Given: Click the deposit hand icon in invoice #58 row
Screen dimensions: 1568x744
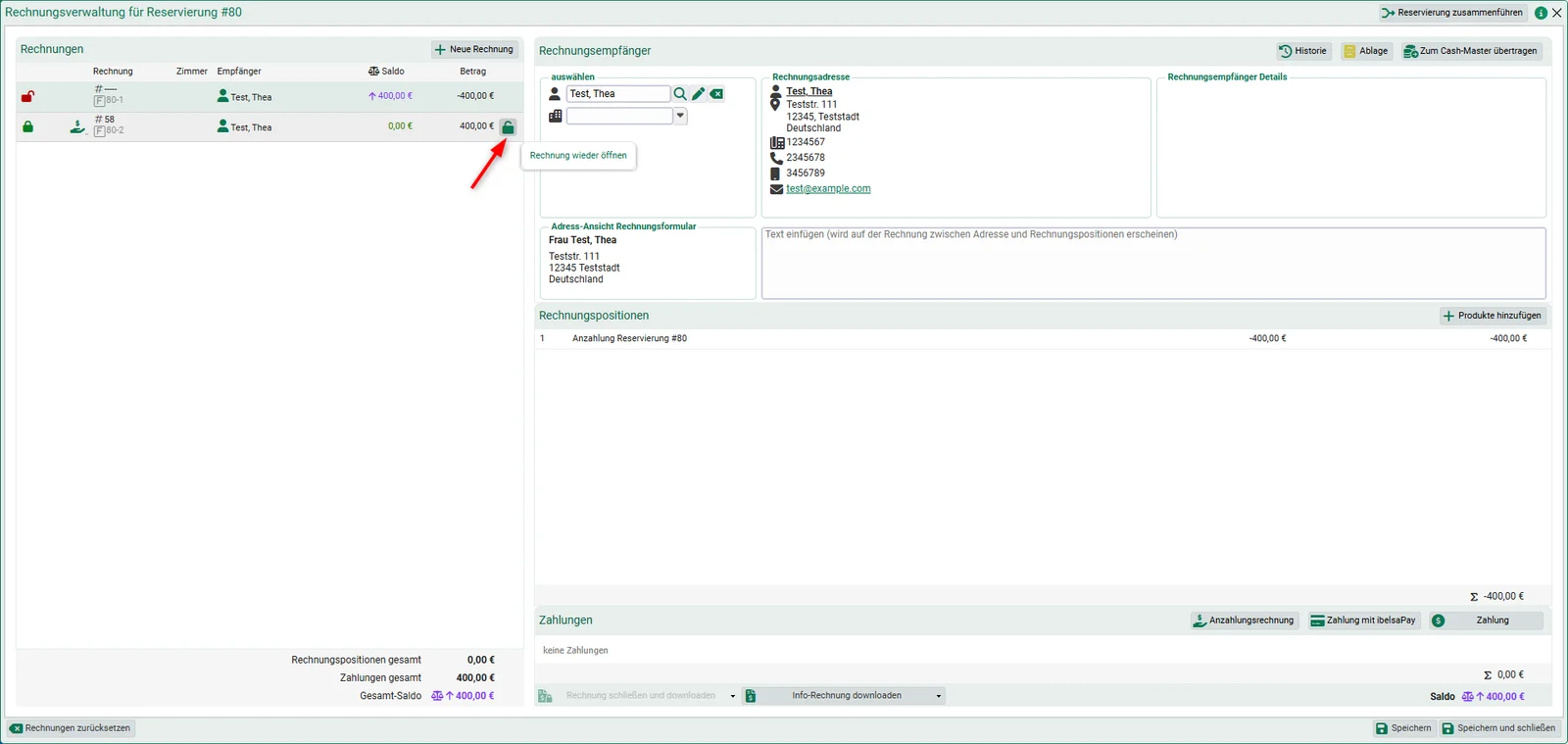Looking at the screenshot, I should point(77,126).
